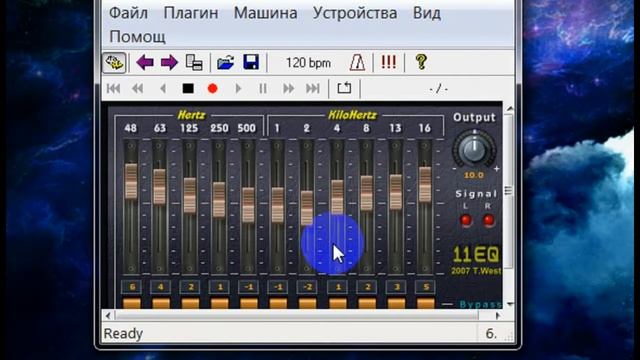Screen dimensions: 640x360
Task: Click the 1 kHz band fader
Action: click(x=278, y=204)
